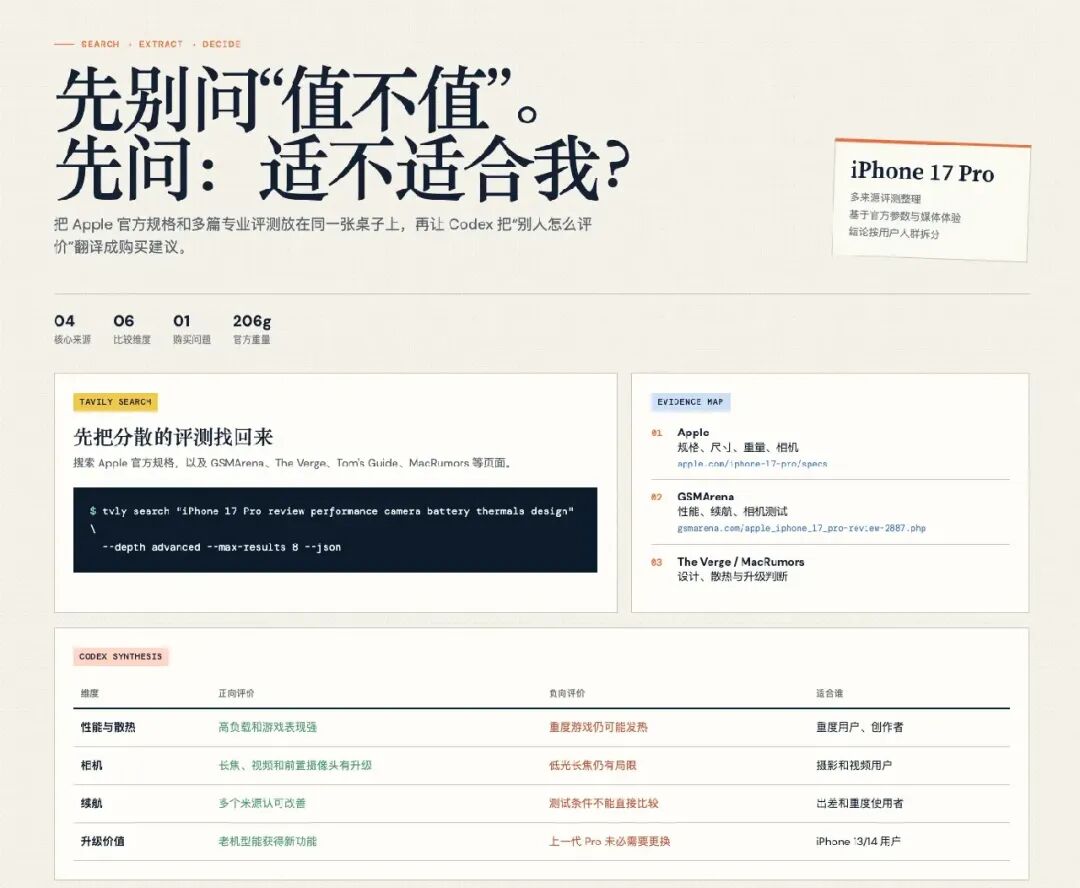Image resolution: width=1080 pixels, height=888 pixels.
Task: Open the apple.com/iphone-17-pro/specs link
Action: (751, 464)
